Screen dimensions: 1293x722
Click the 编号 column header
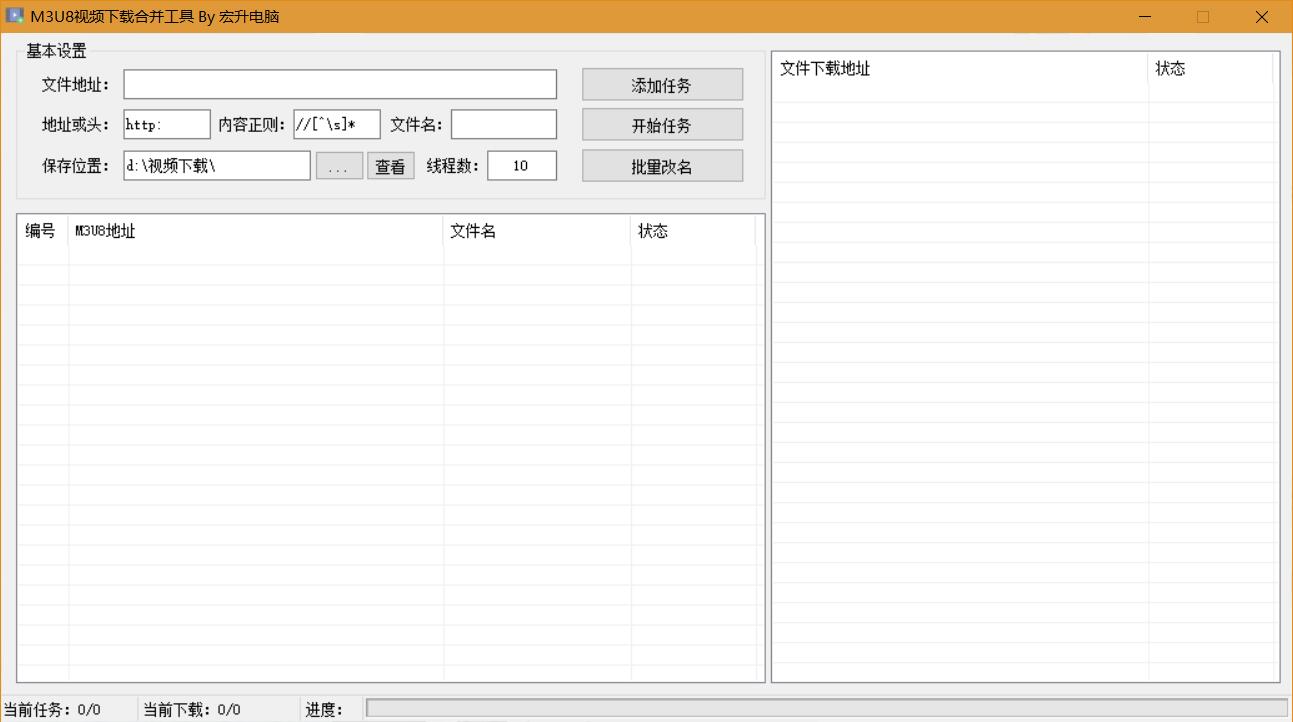tap(41, 231)
